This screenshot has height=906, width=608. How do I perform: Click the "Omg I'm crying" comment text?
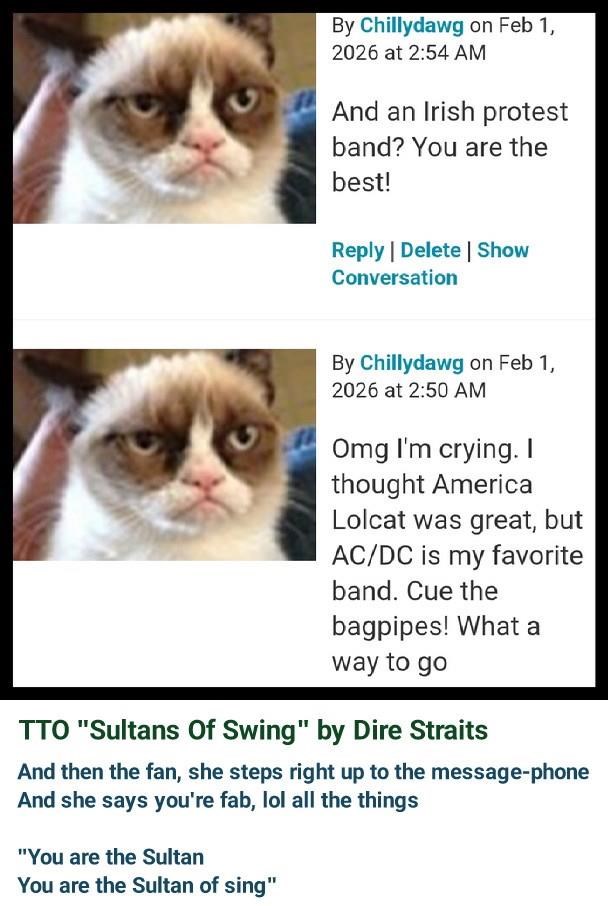pos(457,555)
